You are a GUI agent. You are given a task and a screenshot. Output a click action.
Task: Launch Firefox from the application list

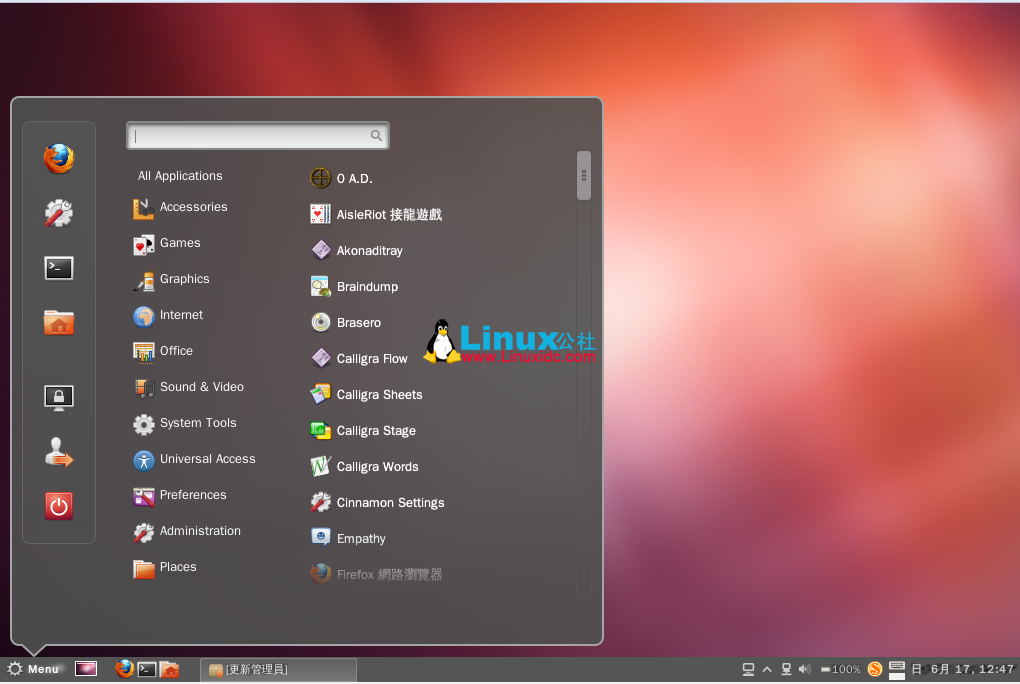point(376,575)
